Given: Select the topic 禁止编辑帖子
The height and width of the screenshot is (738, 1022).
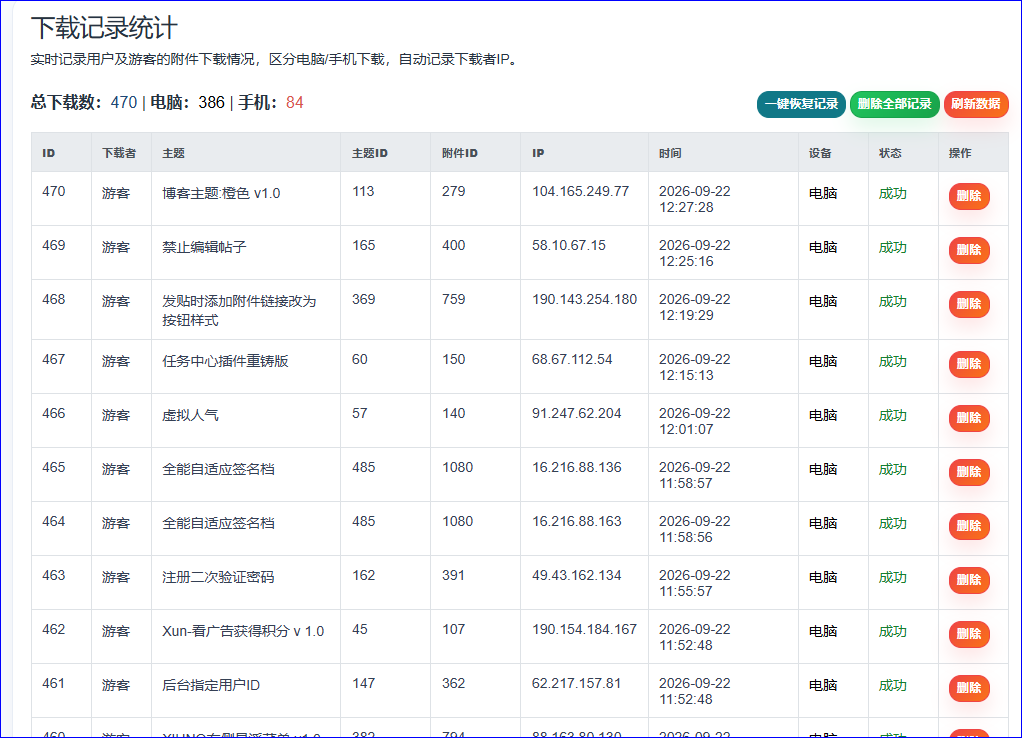Looking at the screenshot, I should click(204, 248).
